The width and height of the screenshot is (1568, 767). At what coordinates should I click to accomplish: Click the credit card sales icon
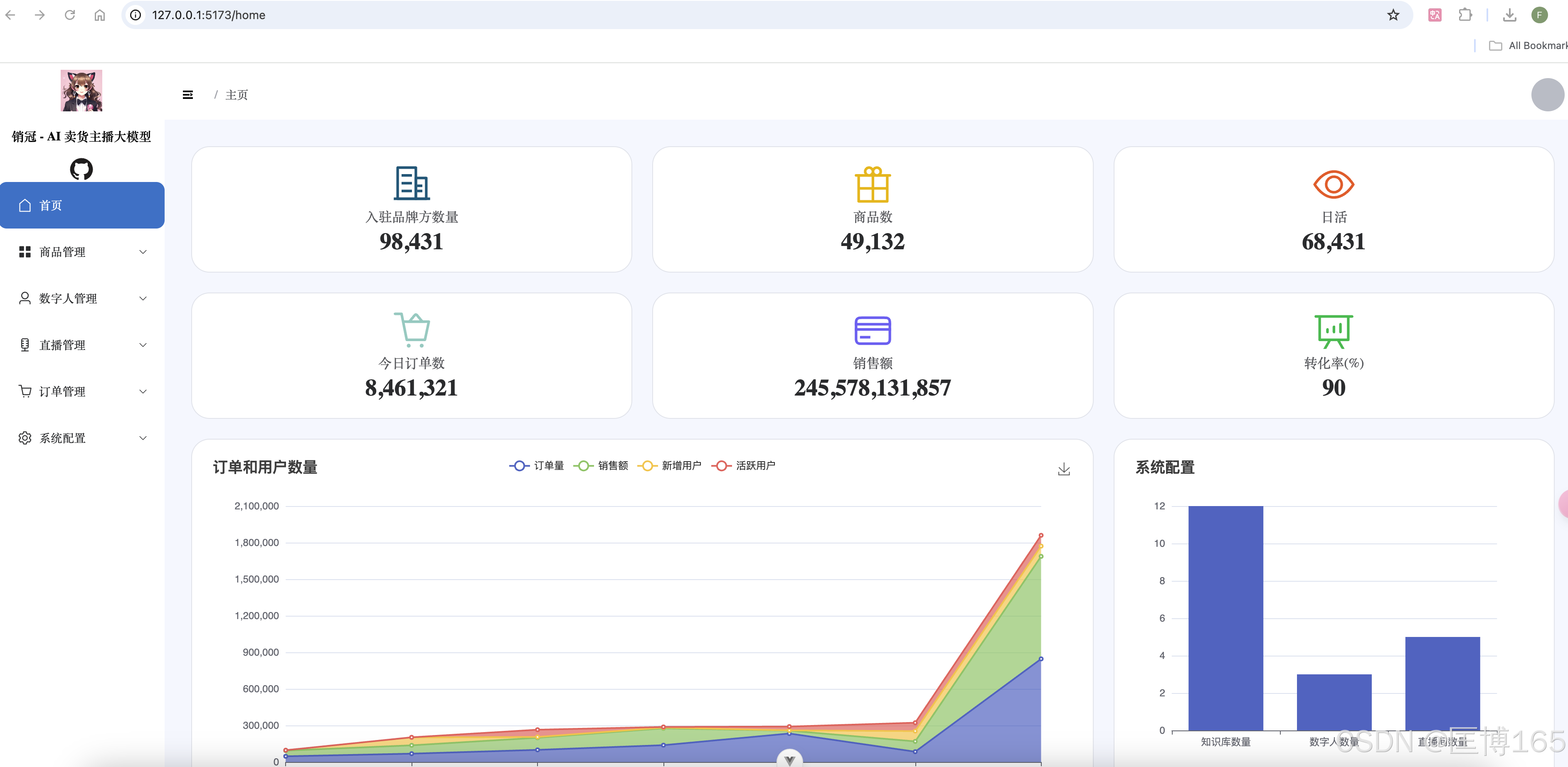coord(872,330)
